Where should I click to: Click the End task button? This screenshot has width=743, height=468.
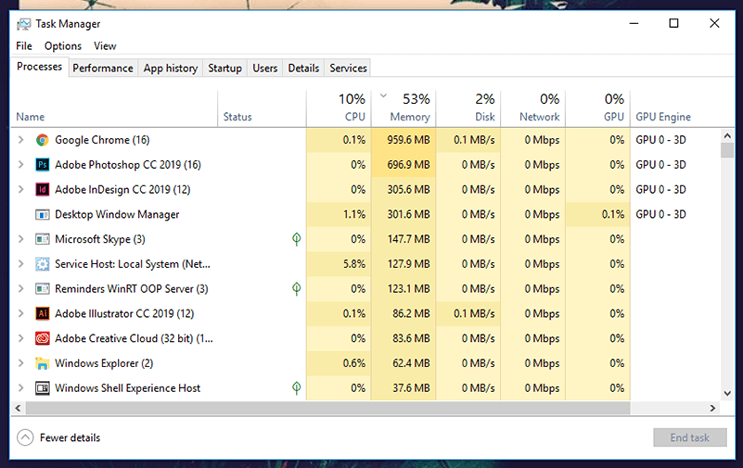pyautogui.click(x=690, y=438)
